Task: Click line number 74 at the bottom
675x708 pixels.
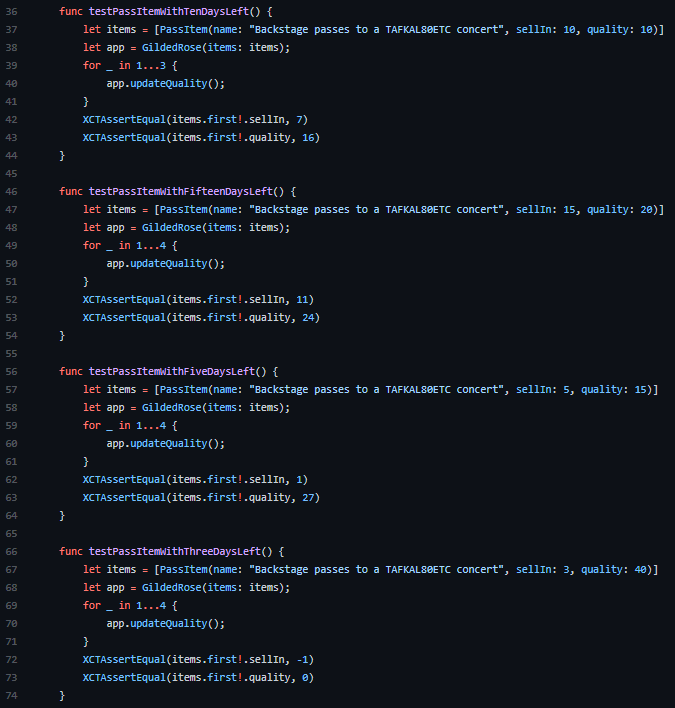Action: [x=10, y=695]
